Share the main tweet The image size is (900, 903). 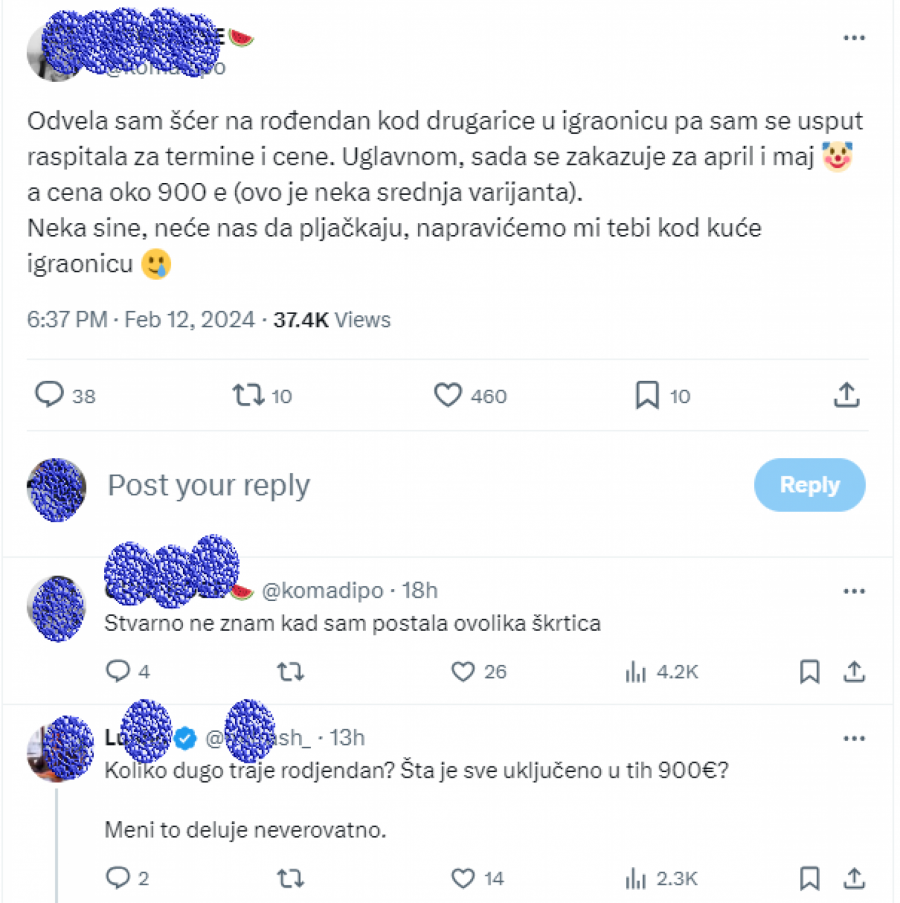pos(846,394)
